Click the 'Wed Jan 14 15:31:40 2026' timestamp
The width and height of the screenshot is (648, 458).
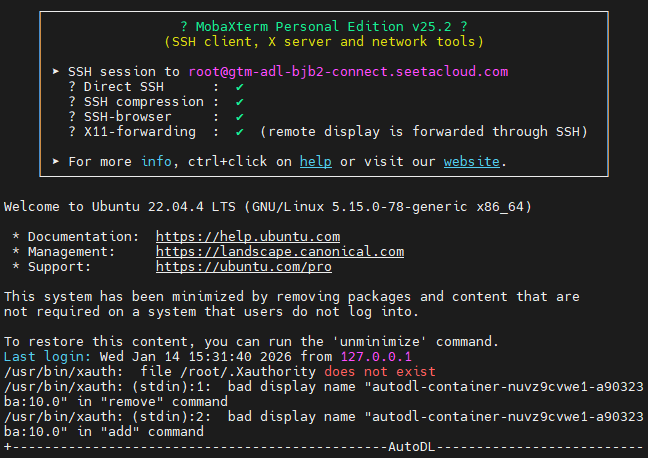[195, 356]
